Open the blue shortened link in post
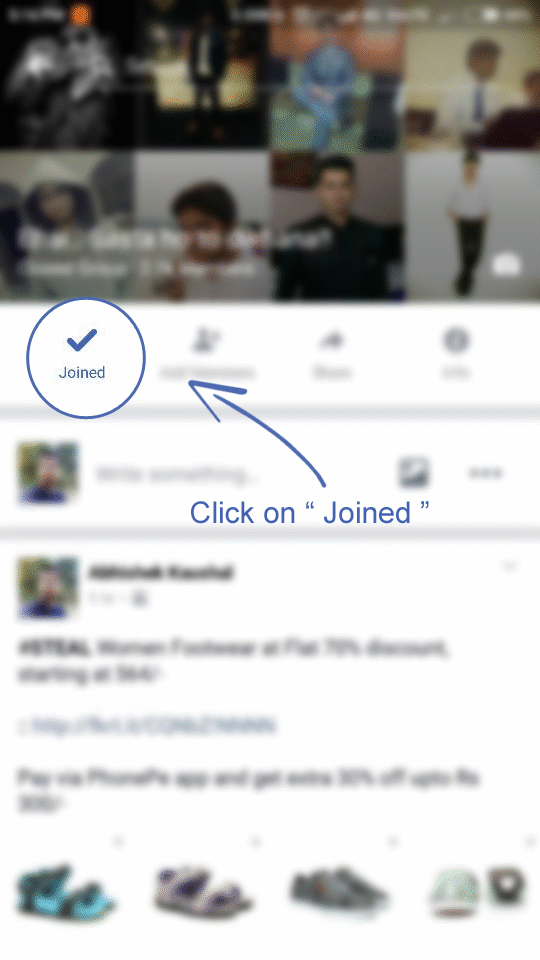The width and height of the screenshot is (540, 960). pyautogui.click(x=147, y=726)
